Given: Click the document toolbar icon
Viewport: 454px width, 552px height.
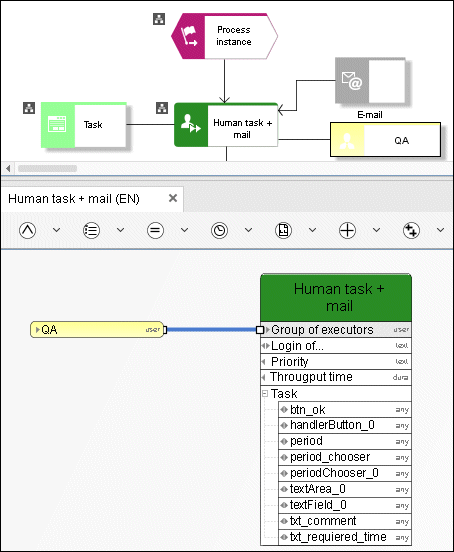Looking at the screenshot, I should 283,231.
